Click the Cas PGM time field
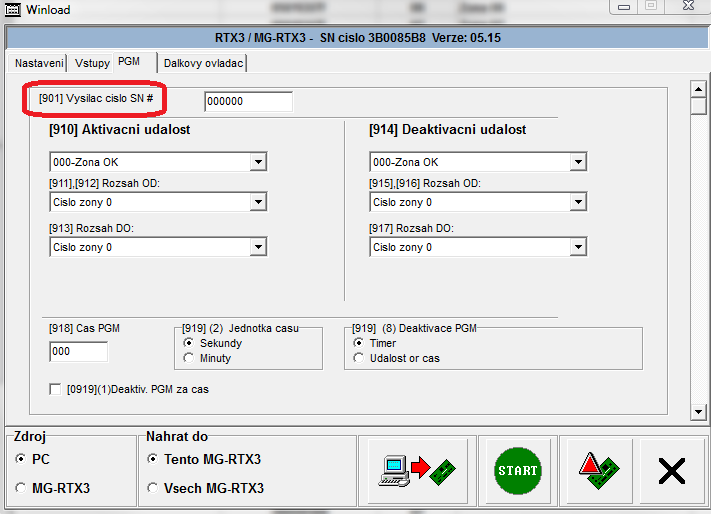This screenshot has width=711, height=514. coord(78,352)
